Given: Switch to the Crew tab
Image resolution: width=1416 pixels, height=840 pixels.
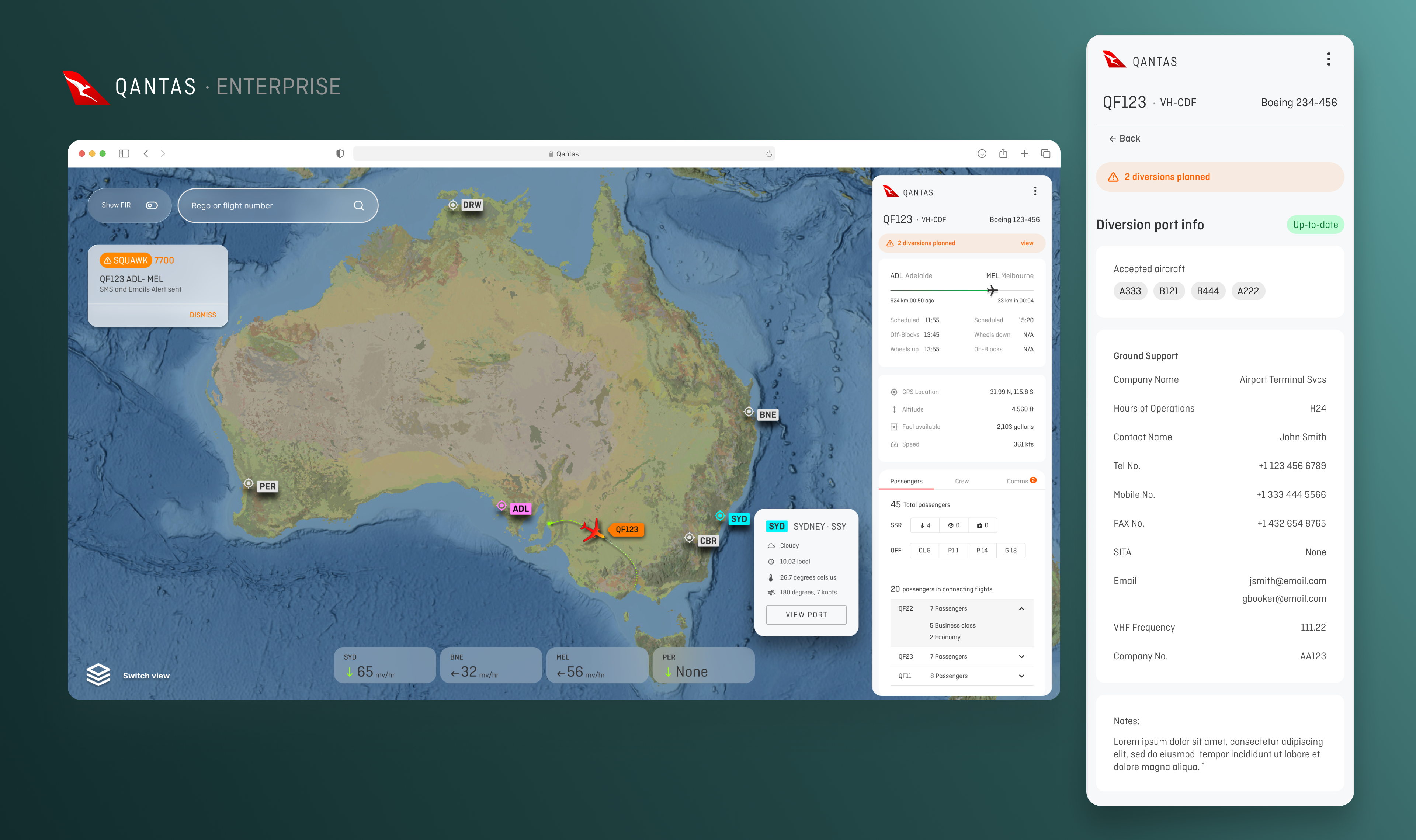Looking at the screenshot, I should (962, 481).
